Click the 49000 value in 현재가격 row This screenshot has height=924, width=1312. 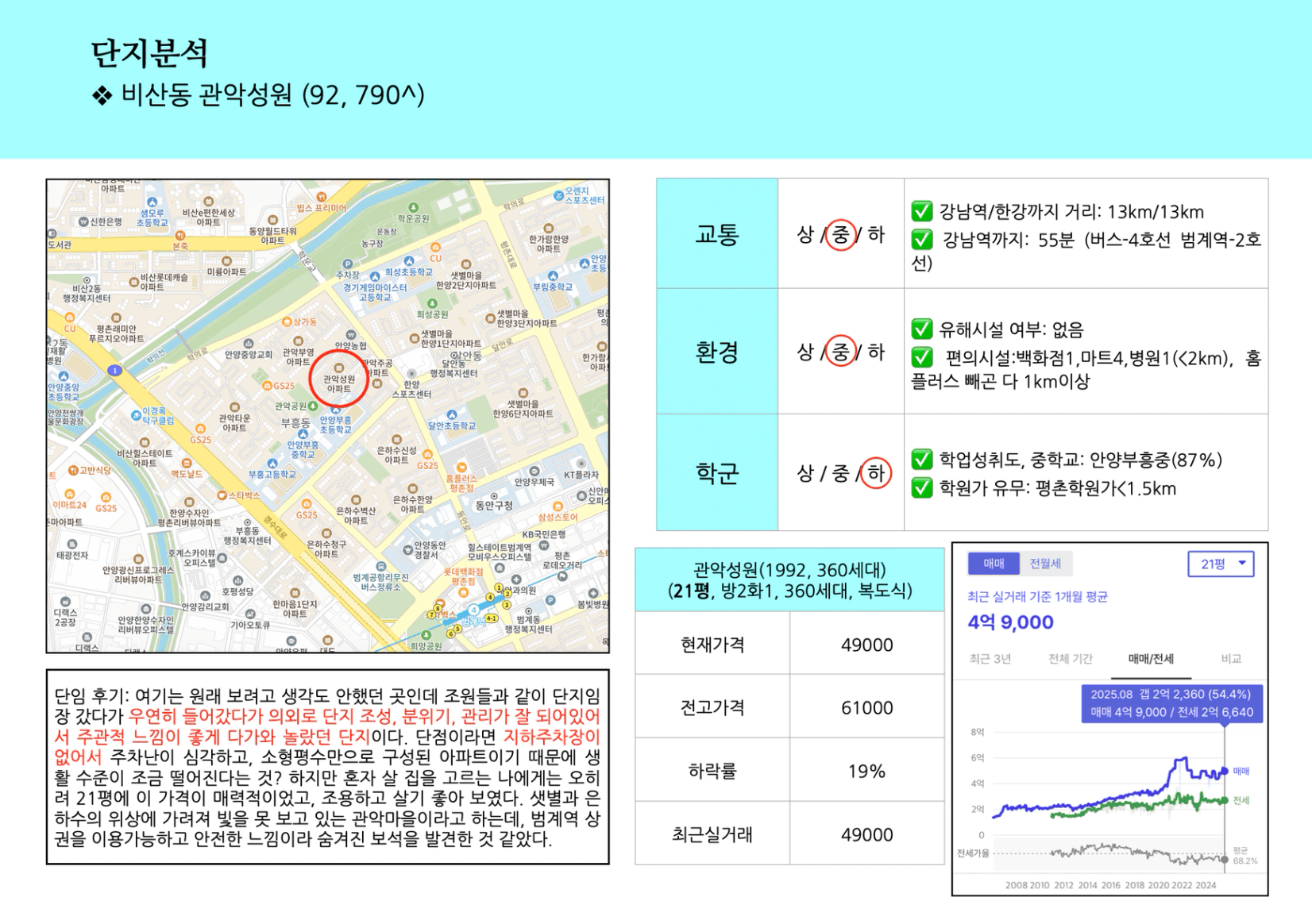click(866, 645)
